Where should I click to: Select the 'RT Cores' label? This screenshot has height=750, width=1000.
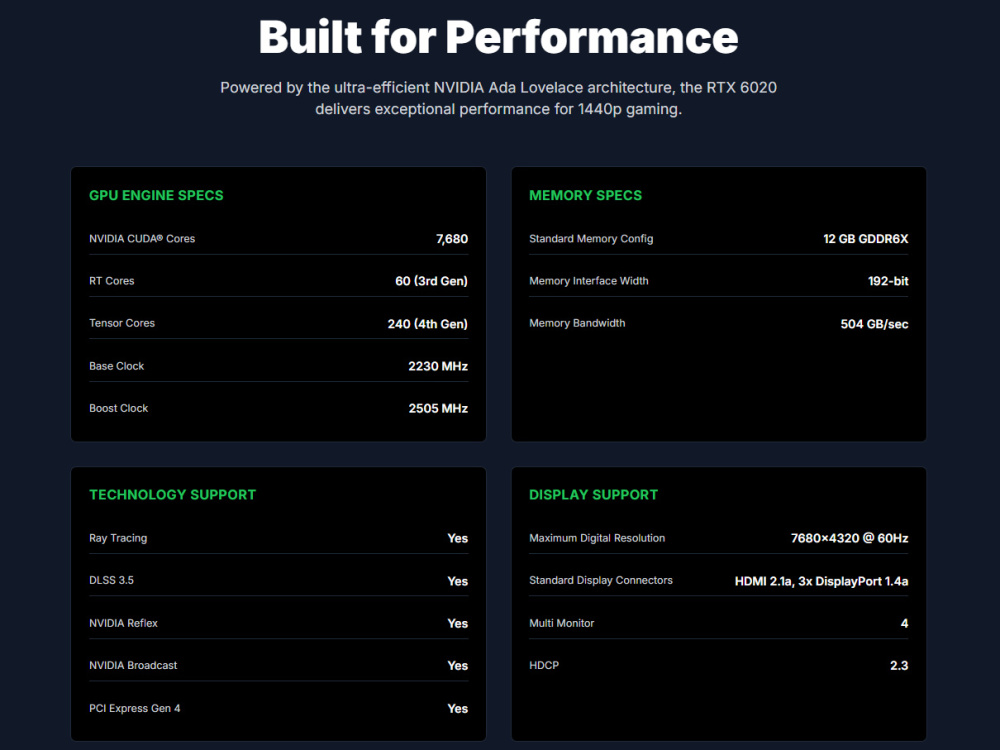[112, 281]
